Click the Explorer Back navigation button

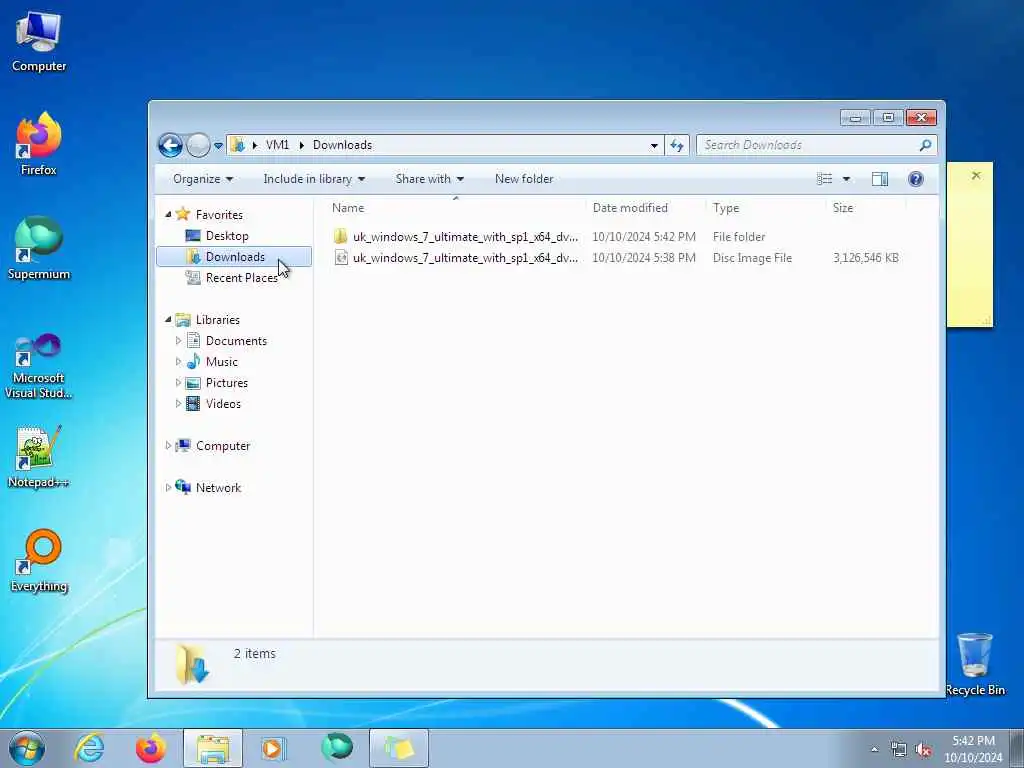coord(170,145)
